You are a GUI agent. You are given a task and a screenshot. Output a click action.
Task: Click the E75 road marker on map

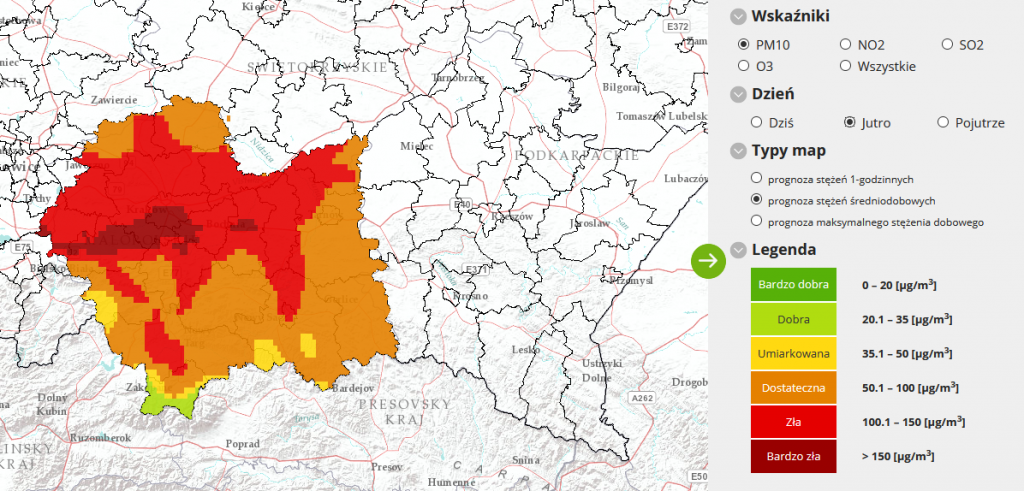pyautogui.click(x=22, y=247)
